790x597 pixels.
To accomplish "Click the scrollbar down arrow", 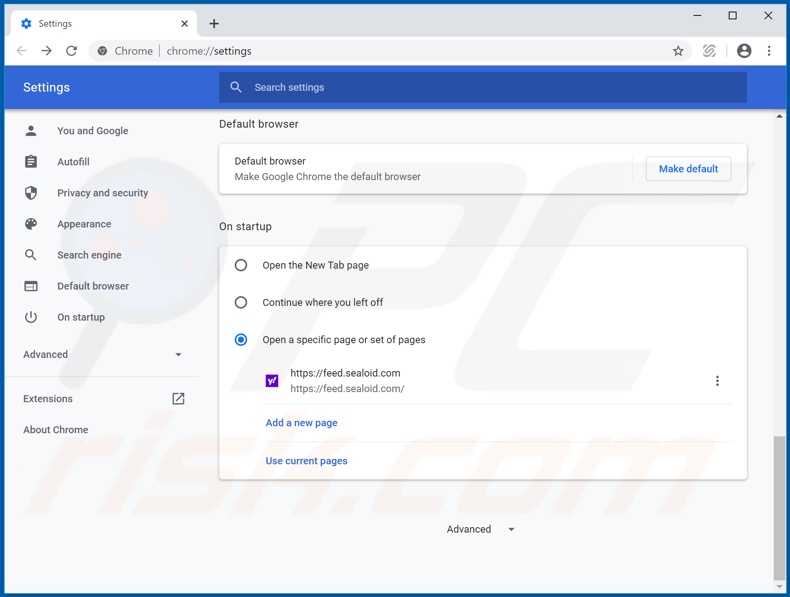I will click(x=779, y=587).
